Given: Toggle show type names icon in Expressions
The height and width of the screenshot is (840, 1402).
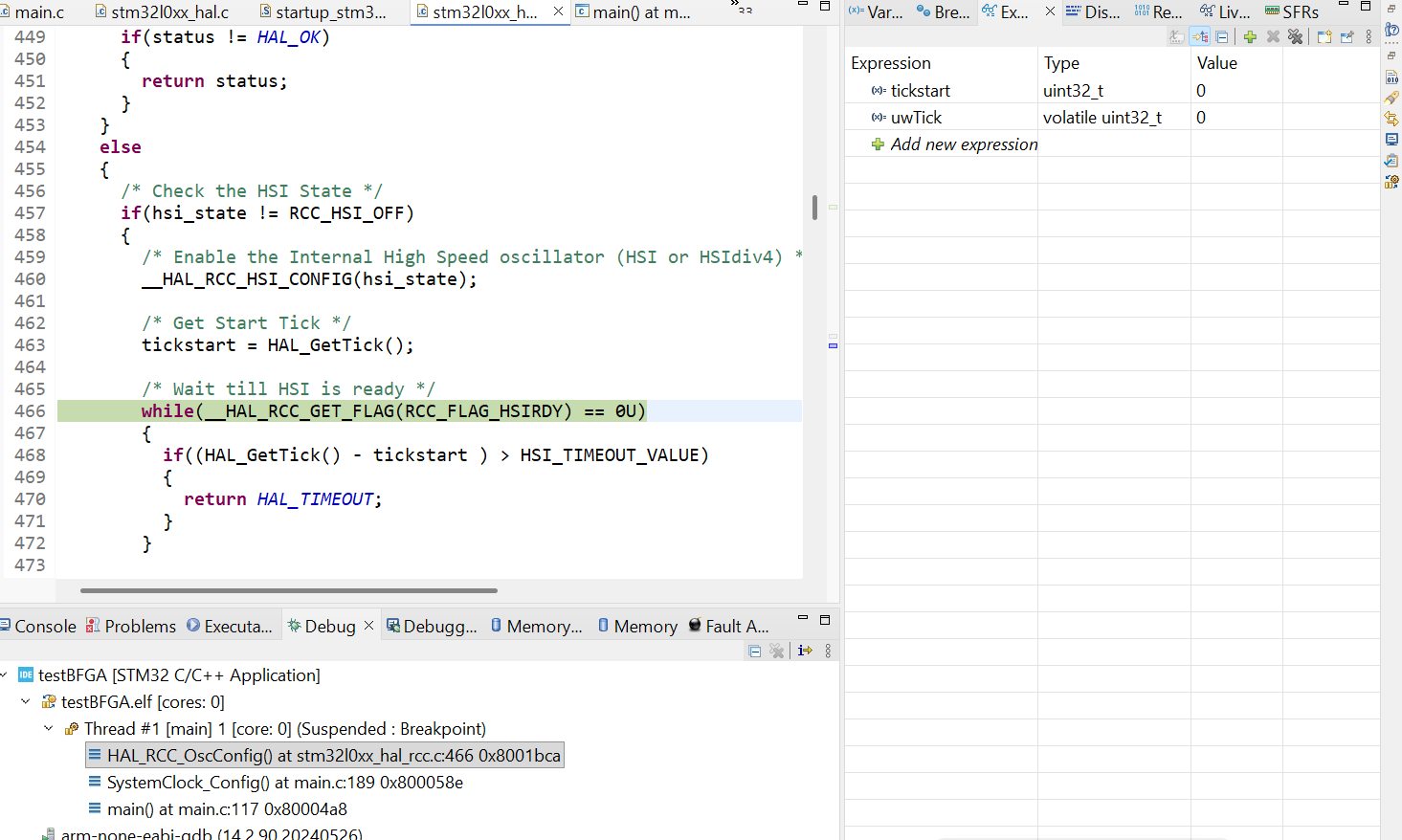Looking at the screenshot, I should click(x=1176, y=36).
